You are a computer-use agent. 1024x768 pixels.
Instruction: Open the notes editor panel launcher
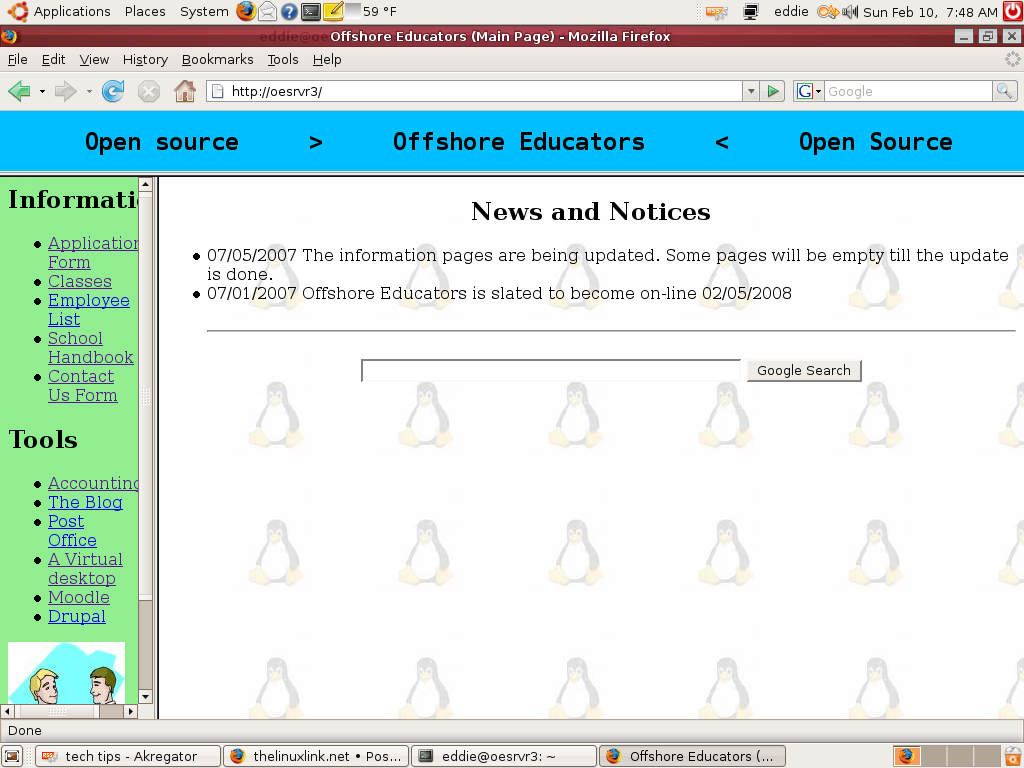click(332, 11)
